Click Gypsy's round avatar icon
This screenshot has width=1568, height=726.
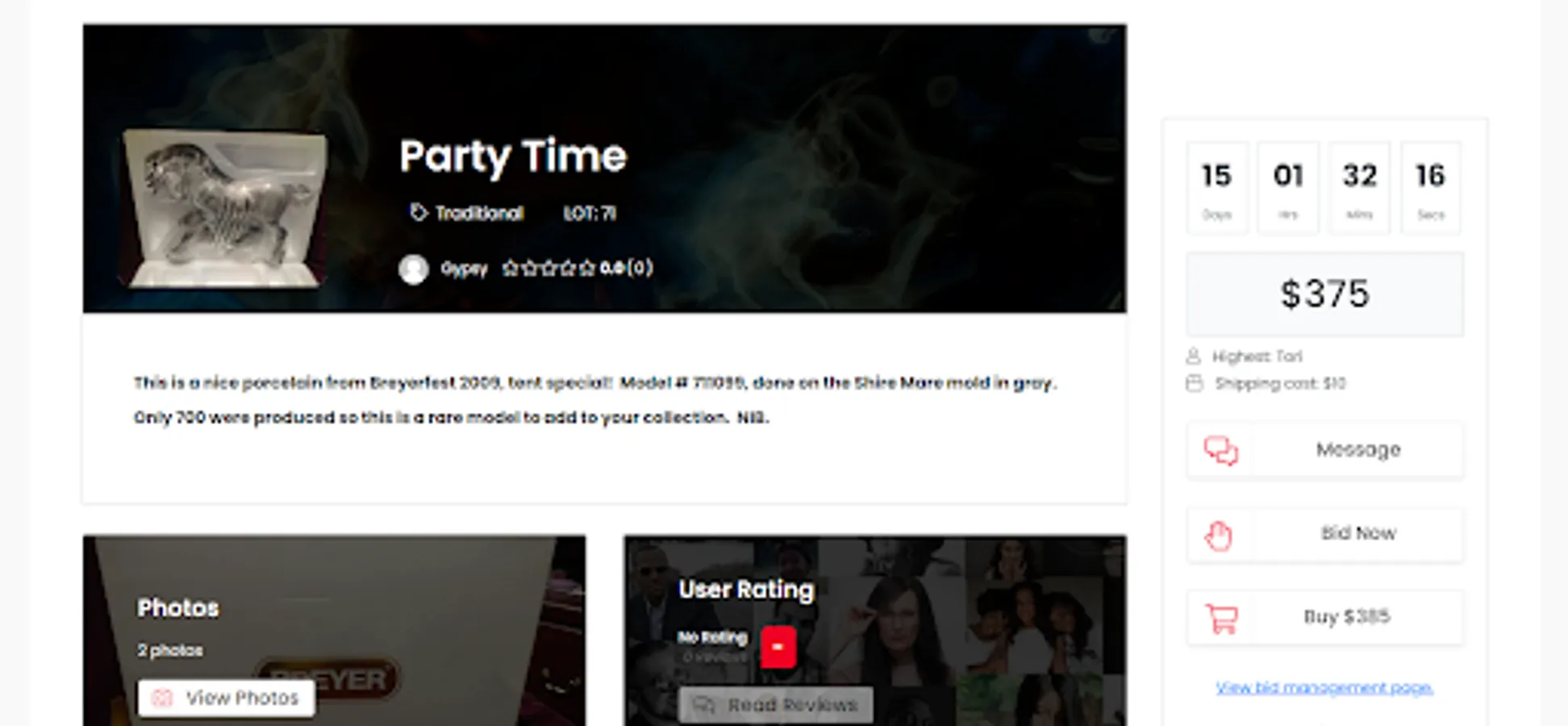point(414,269)
